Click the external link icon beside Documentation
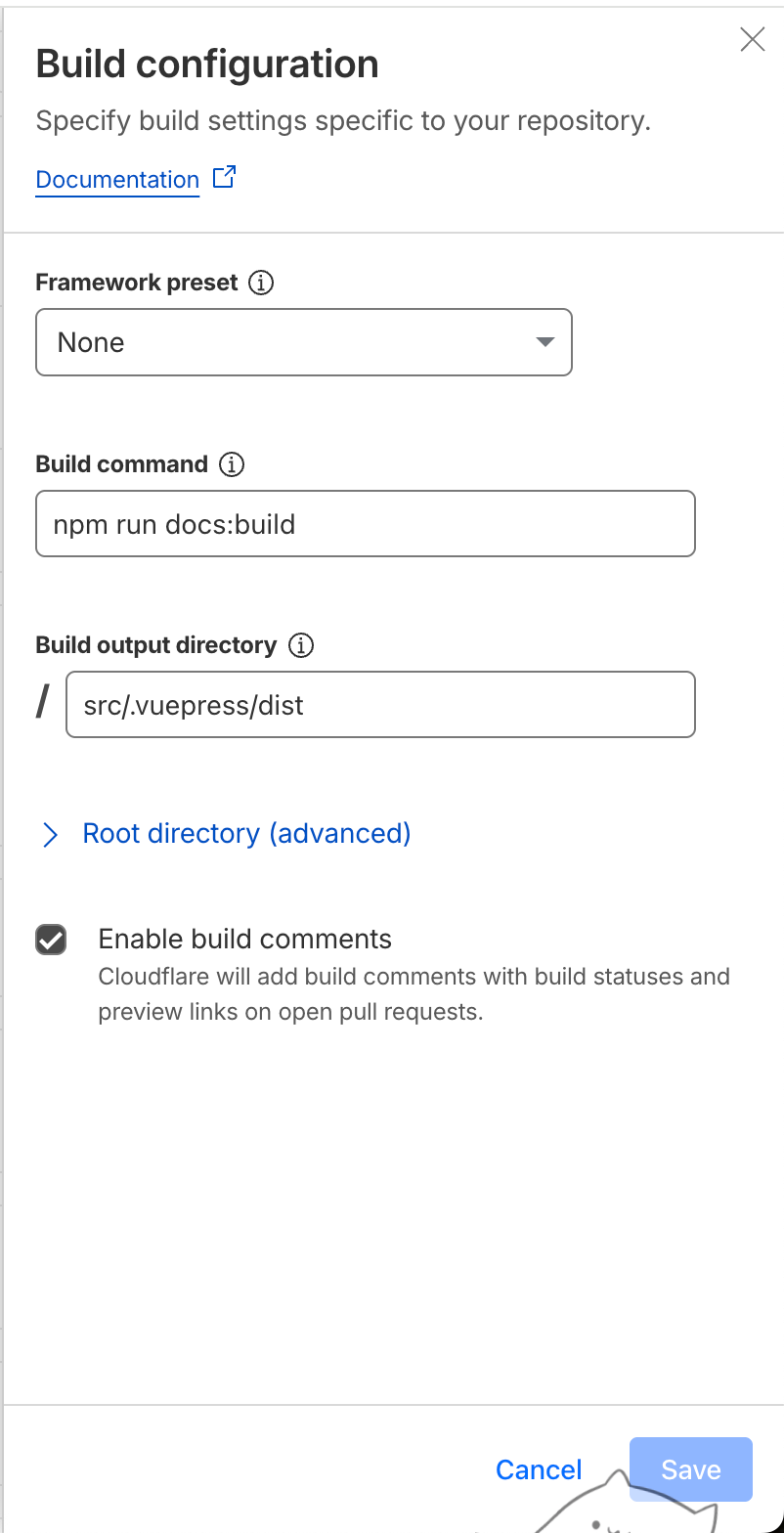Image resolution: width=784 pixels, height=1533 pixels. coord(224,178)
